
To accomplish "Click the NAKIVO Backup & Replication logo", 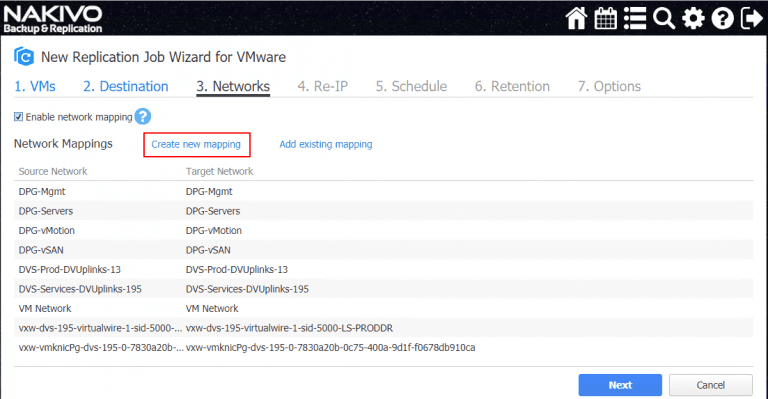I will coord(53,19).
